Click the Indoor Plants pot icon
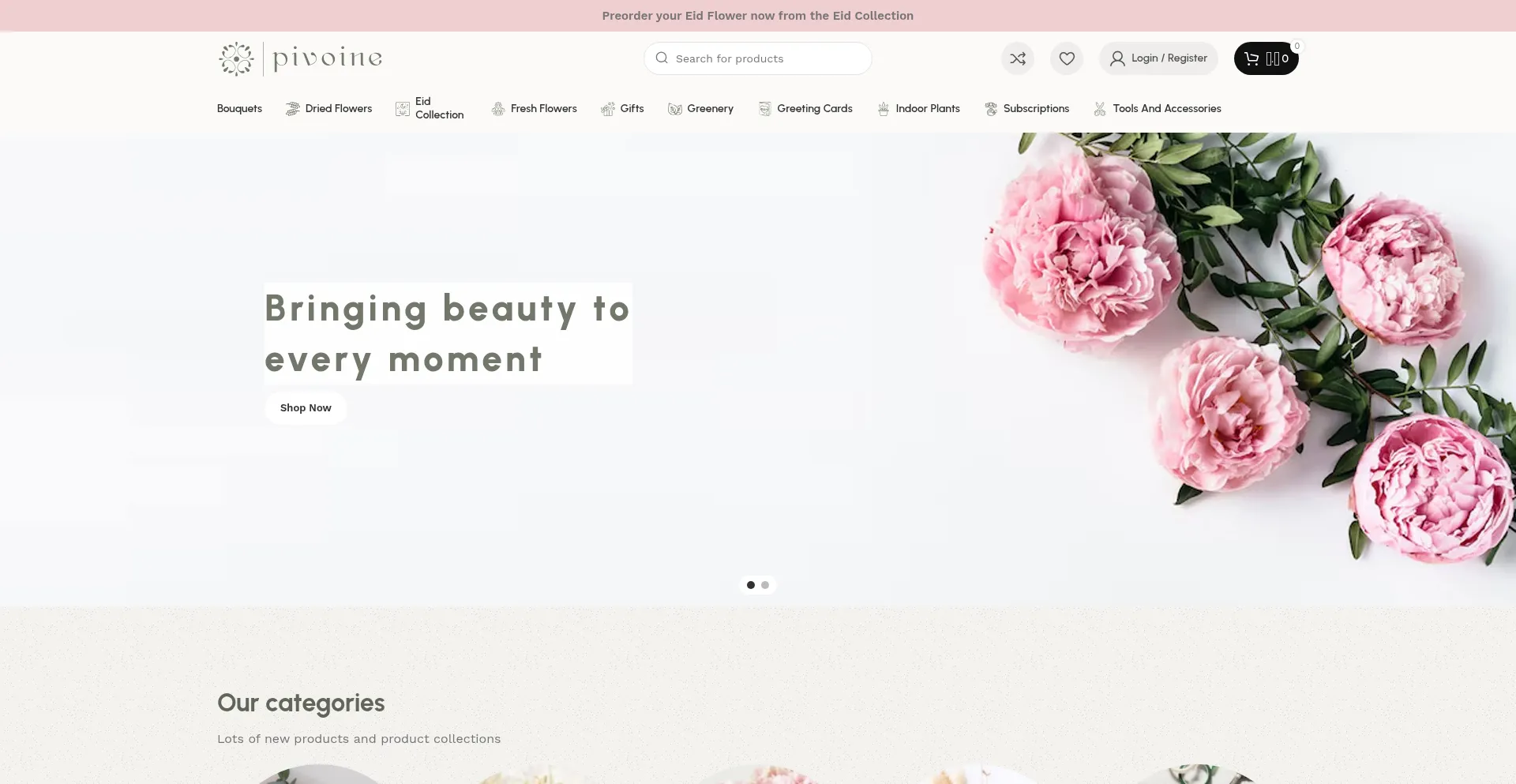The image size is (1516, 784). [884, 109]
